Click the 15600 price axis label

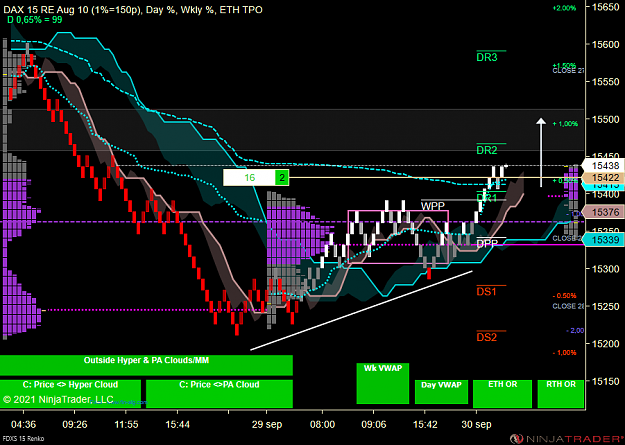tap(605, 44)
